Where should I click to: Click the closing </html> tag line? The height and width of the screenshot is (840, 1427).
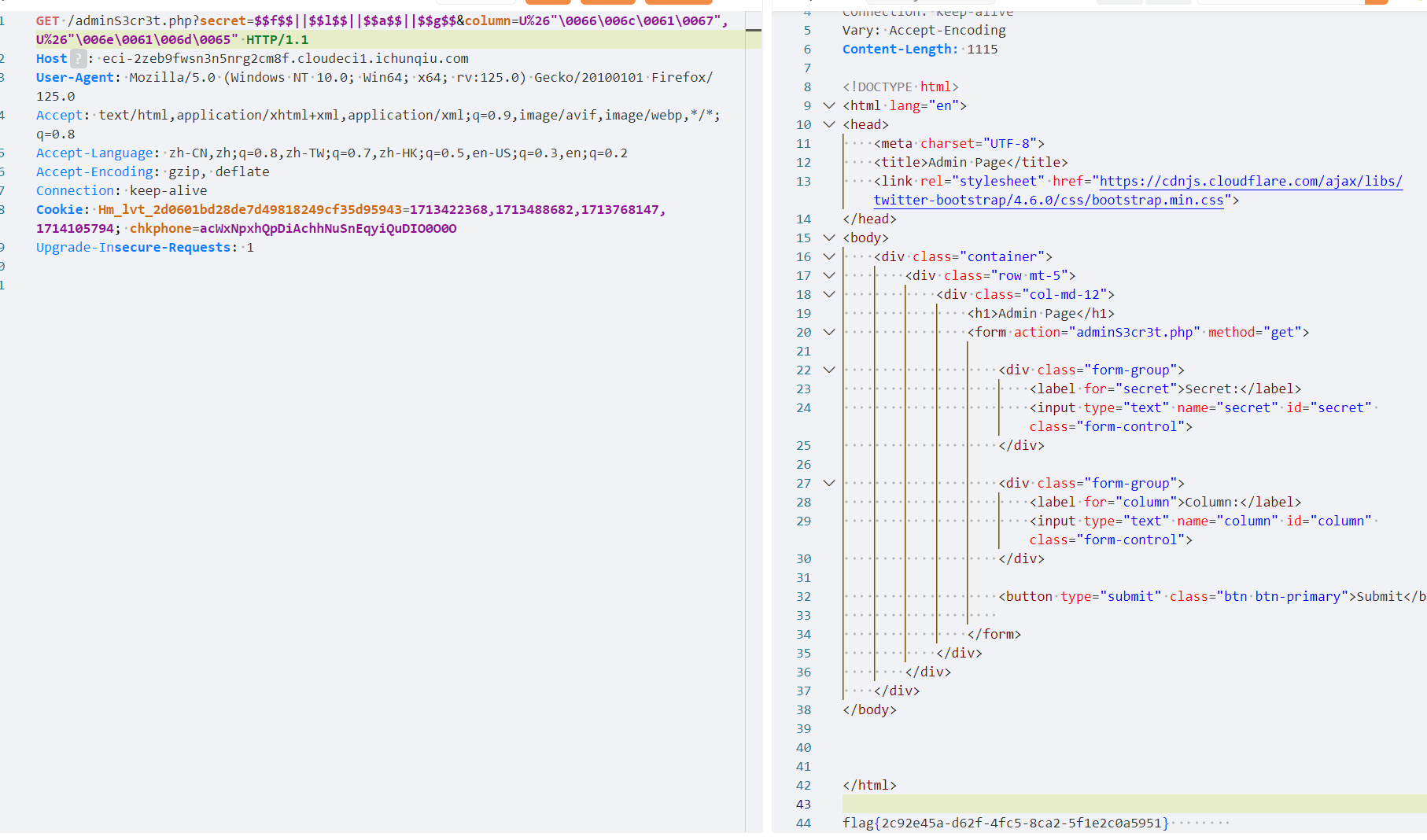(x=870, y=785)
